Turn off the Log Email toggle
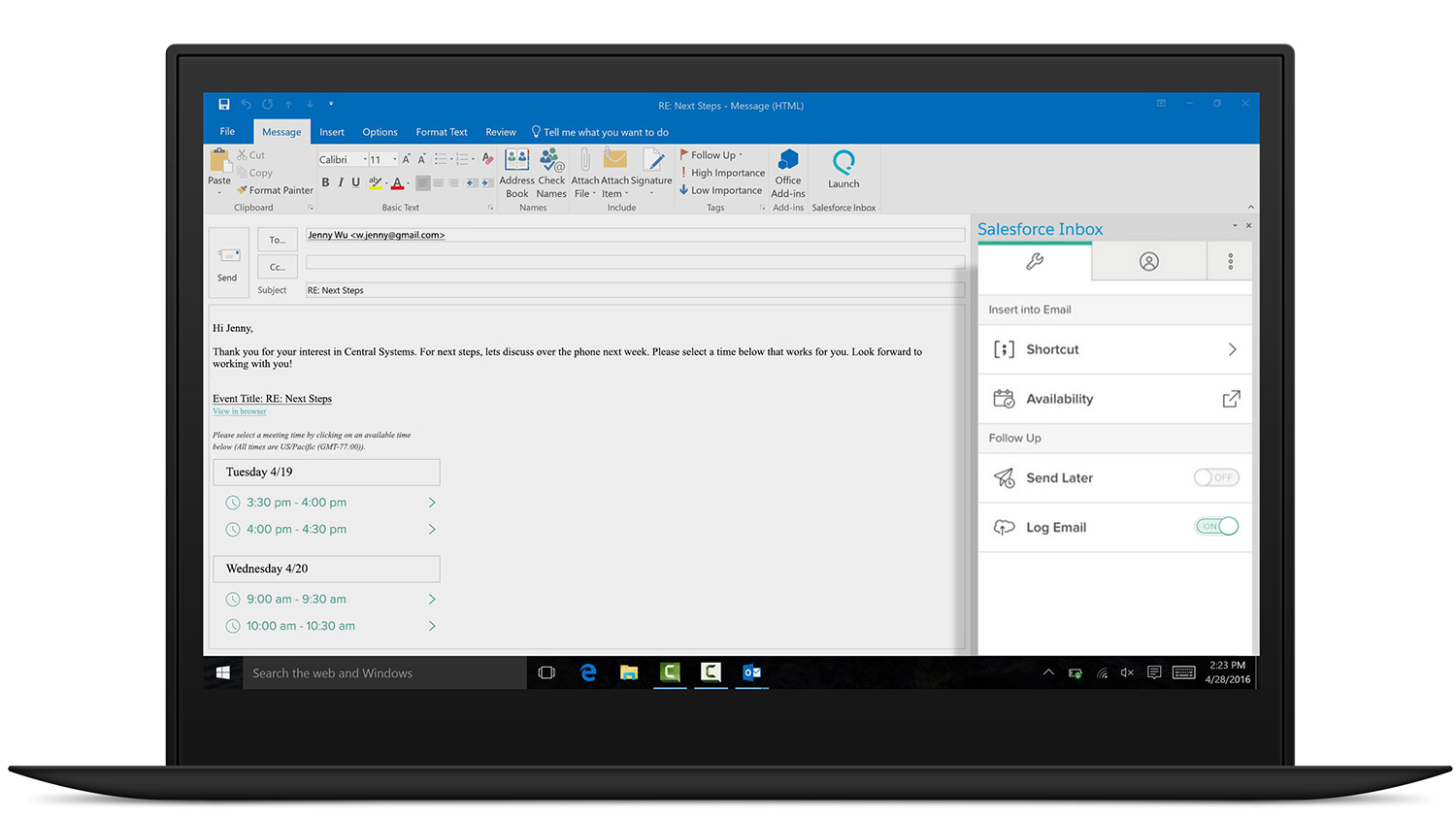The width and height of the screenshot is (1456, 819). 1216,526
